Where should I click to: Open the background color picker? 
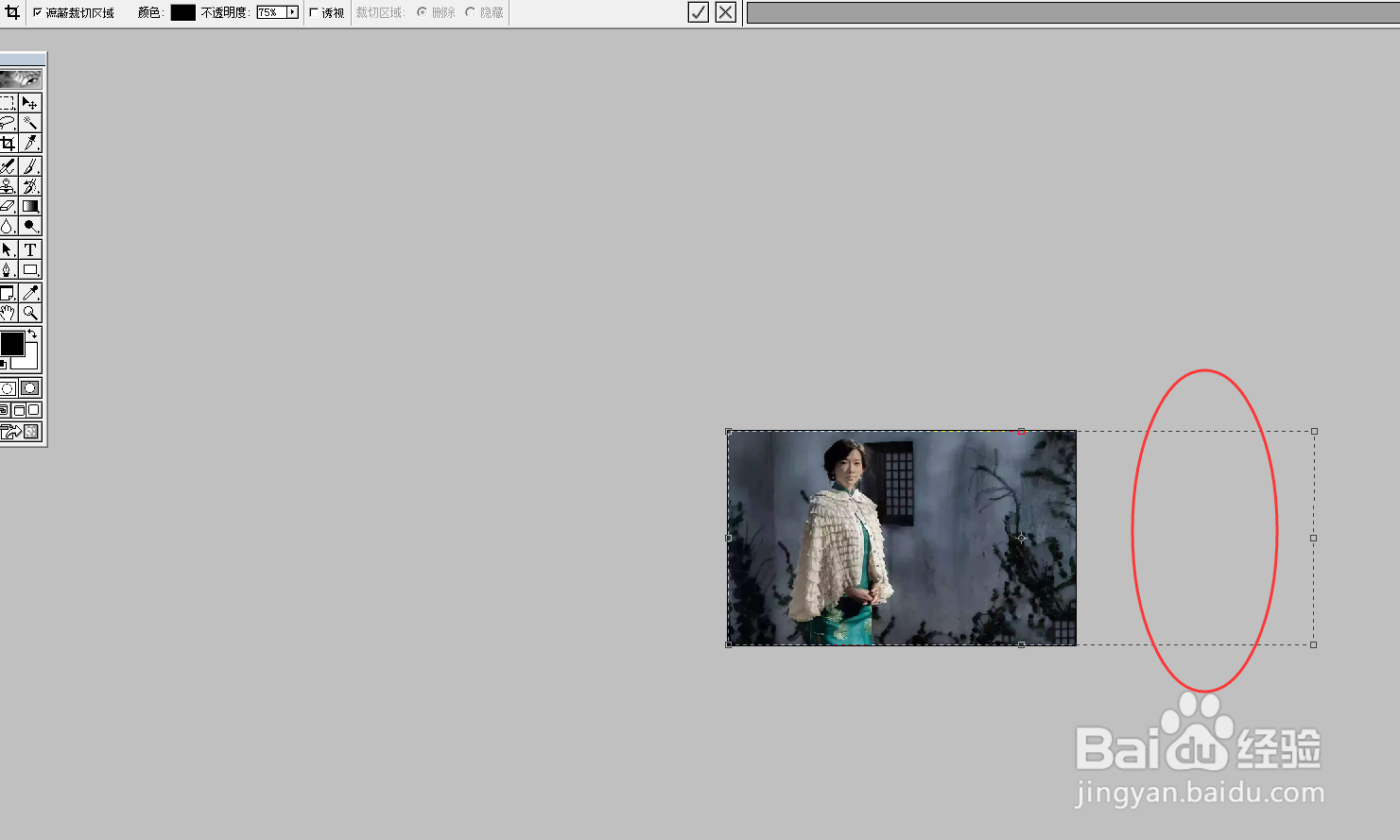click(31, 362)
